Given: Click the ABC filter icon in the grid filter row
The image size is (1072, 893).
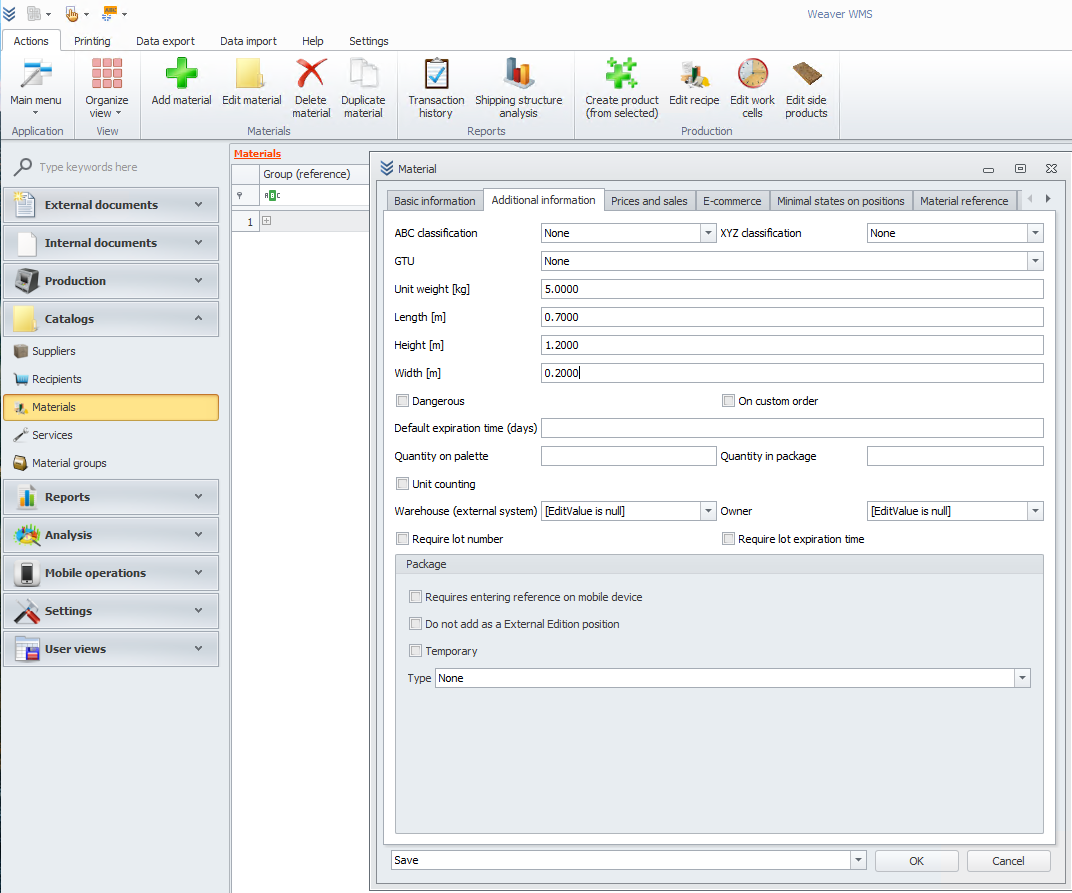Looking at the screenshot, I should 272,196.
